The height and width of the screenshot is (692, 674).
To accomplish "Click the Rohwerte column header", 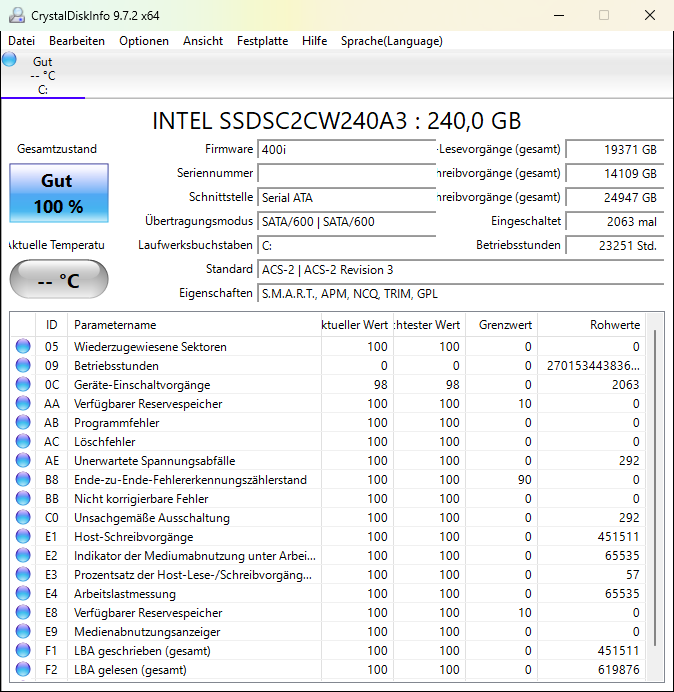I will pyautogui.click(x=591, y=325).
